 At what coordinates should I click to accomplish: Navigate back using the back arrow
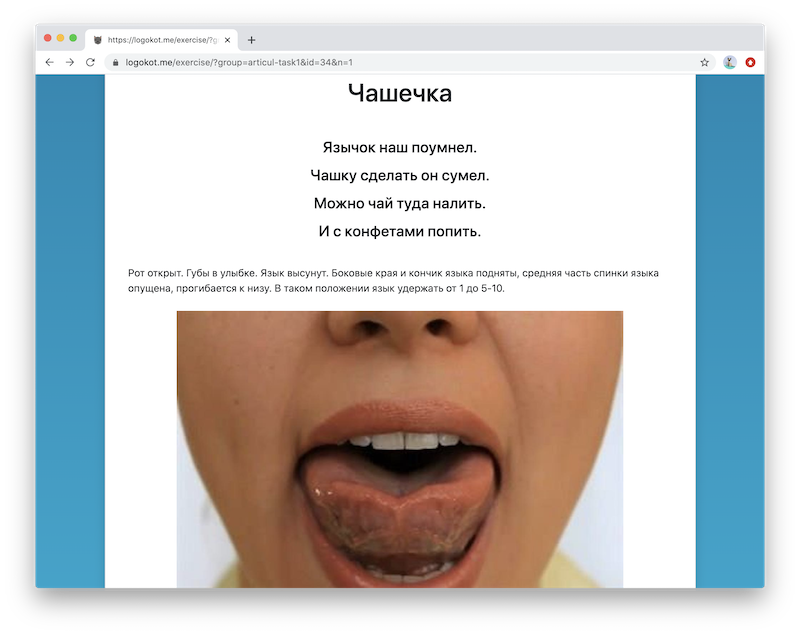(49, 61)
